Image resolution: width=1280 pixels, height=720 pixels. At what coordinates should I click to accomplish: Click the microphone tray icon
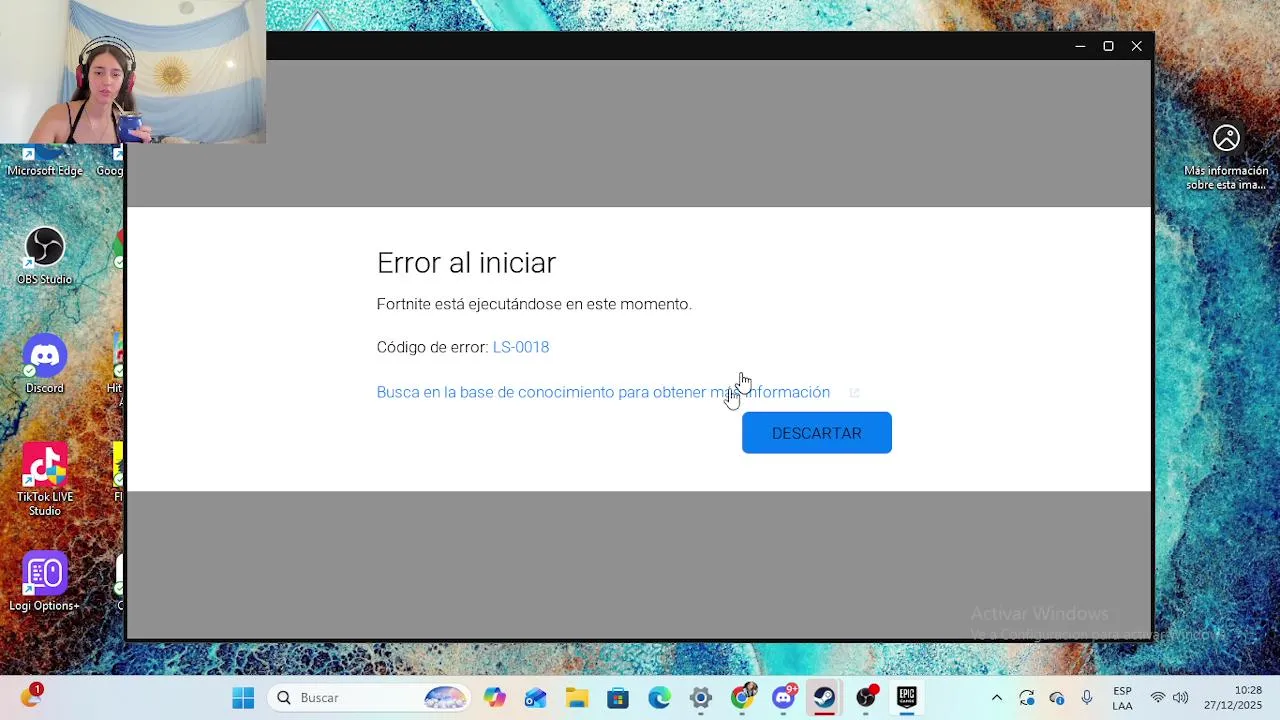(x=1086, y=698)
